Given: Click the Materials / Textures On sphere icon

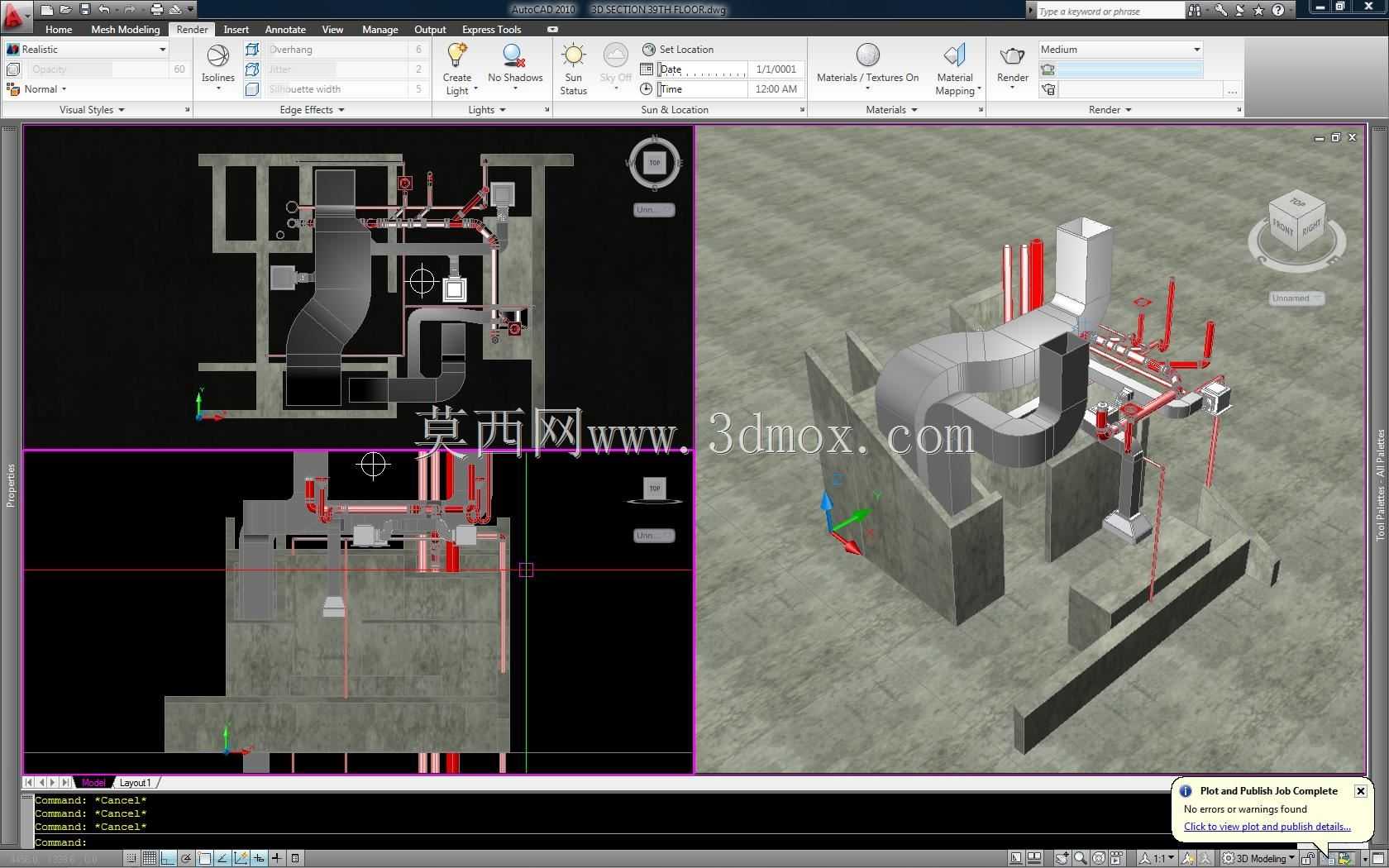Looking at the screenshot, I should pos(867,55).
